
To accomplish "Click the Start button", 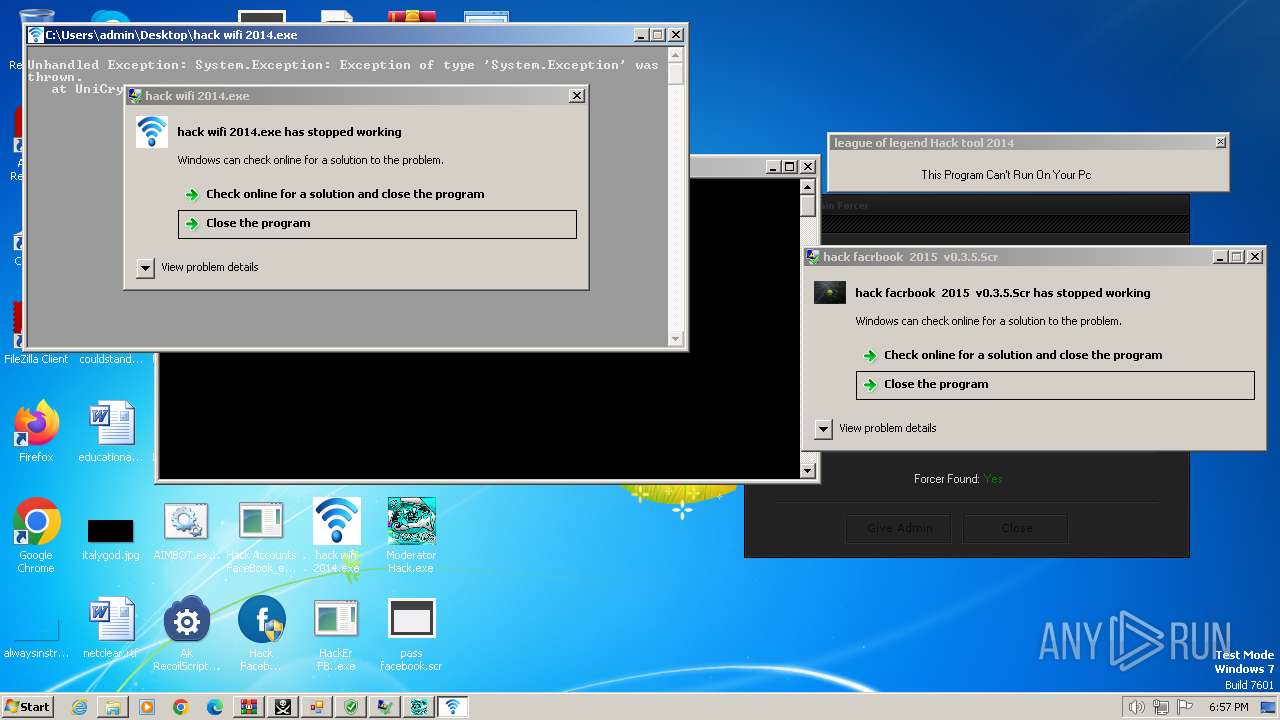I will [27, 707].
